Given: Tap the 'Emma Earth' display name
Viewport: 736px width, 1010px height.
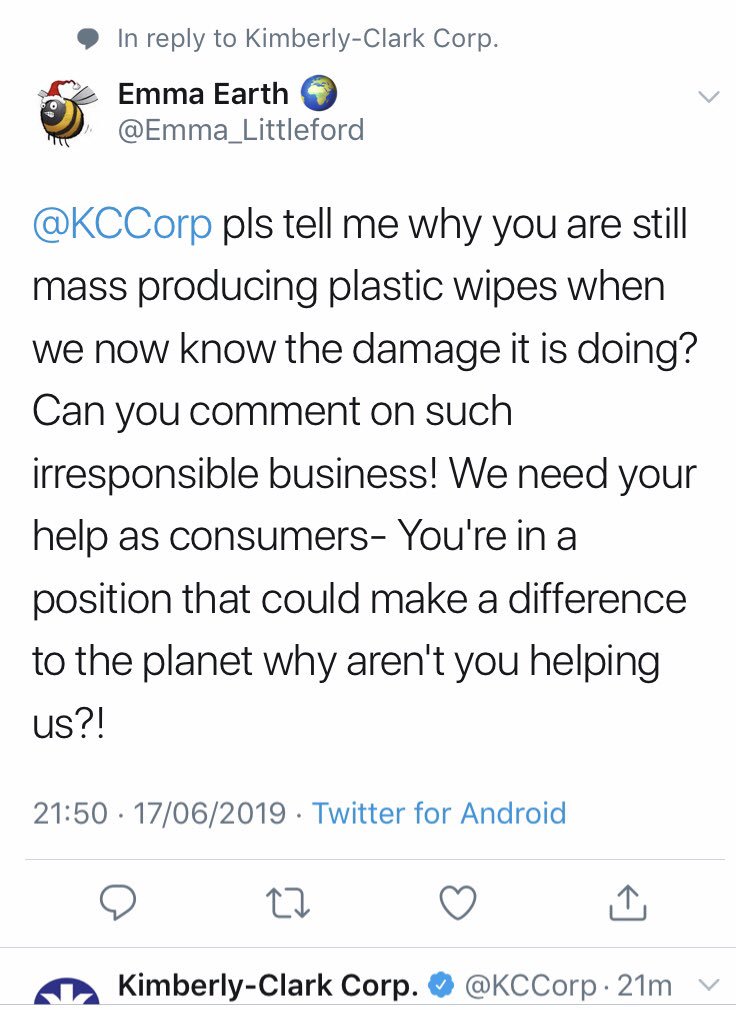Looking at the screenshot, I should [203, 95].
